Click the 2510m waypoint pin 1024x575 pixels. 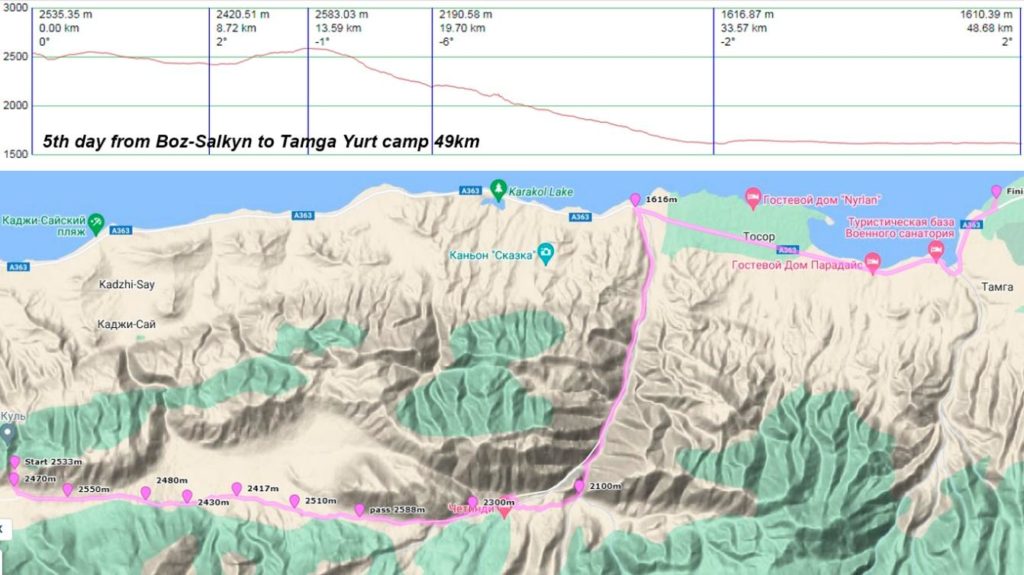[x=295, y=501]
